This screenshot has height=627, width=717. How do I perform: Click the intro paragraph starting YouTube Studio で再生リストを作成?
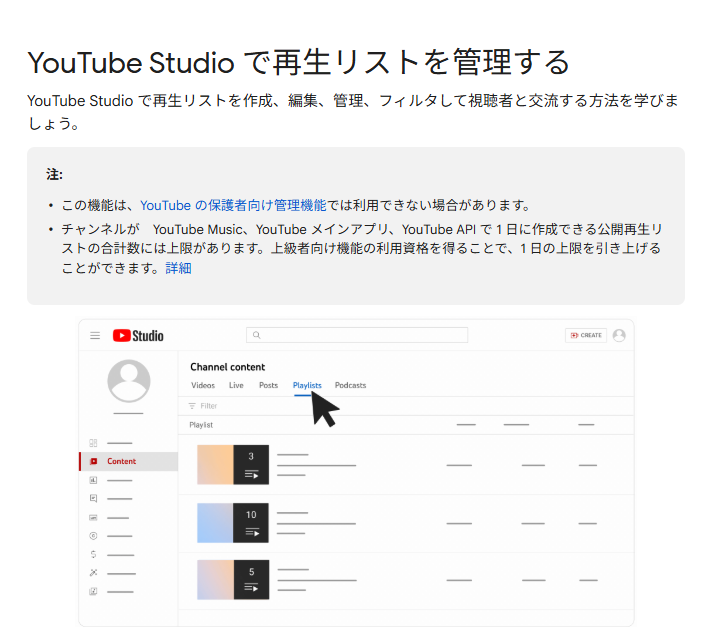tap(353, 112)
